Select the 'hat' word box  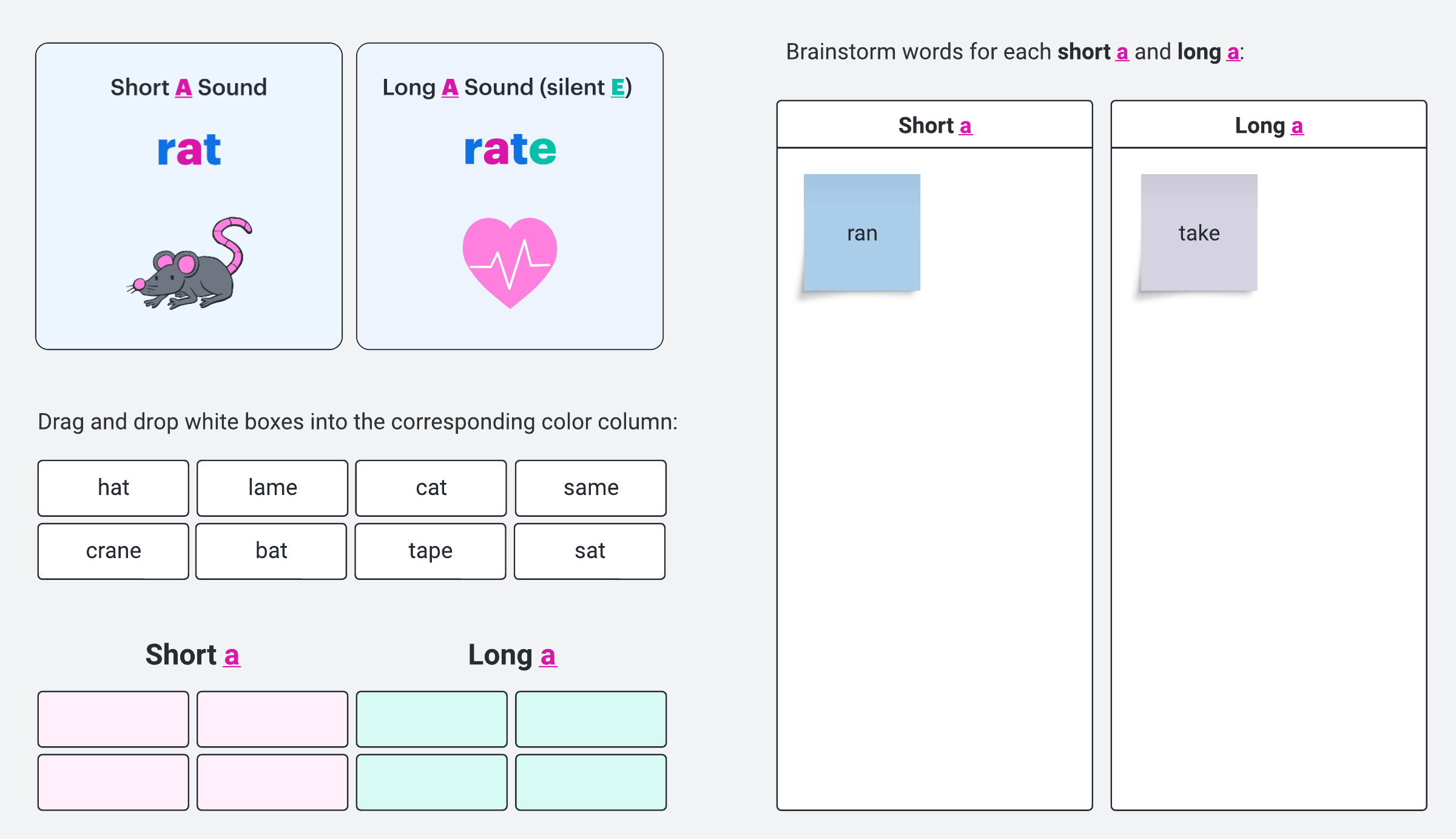(113, 488)
